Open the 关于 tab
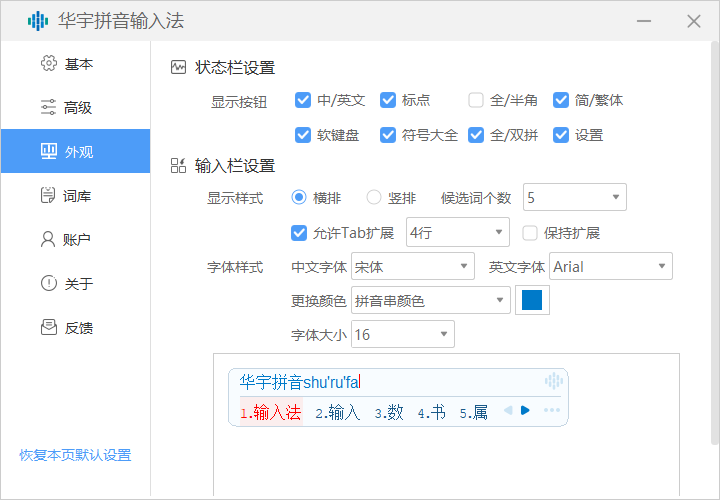 pyautogui.click(x=75, y=283)
